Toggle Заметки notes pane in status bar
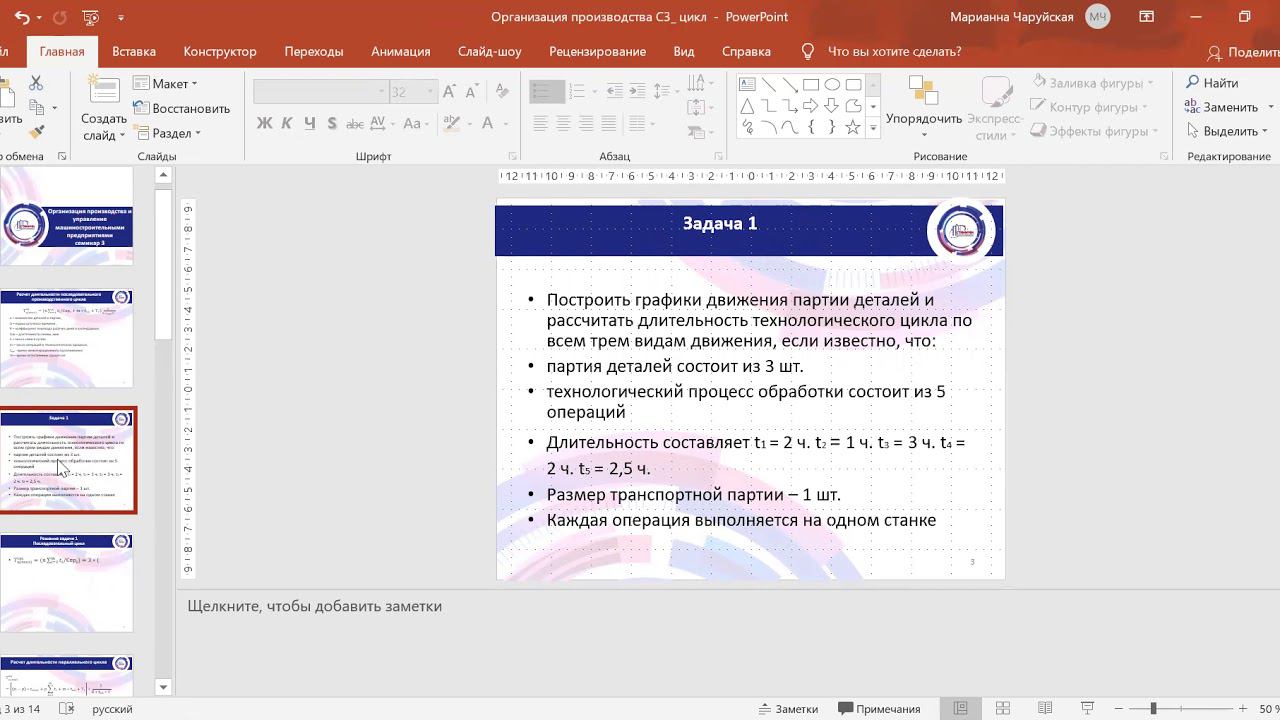The height and width of the screenshot is (720, 1280). pyautogui.click(x=787, y=709)
